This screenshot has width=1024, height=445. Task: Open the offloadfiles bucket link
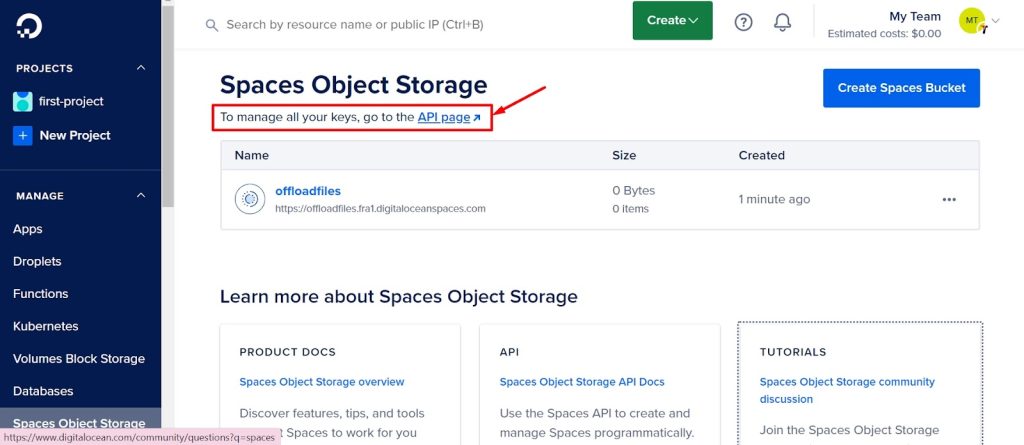308,191
